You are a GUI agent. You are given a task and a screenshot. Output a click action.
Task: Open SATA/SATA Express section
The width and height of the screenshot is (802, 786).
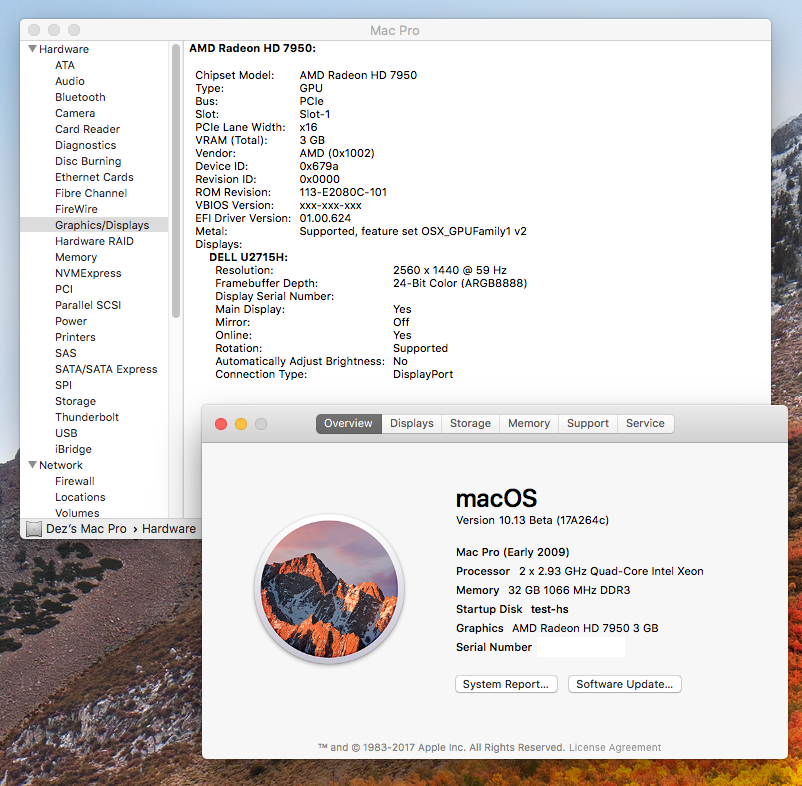(x=106, y=369)
